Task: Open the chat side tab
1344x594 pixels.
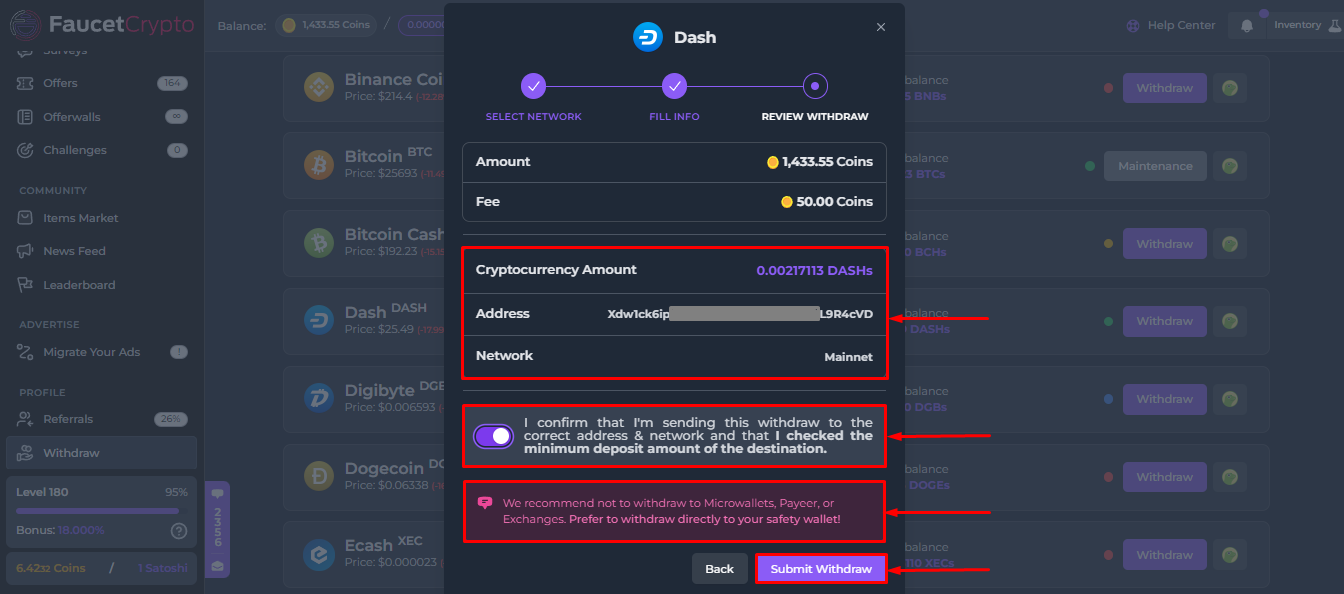Action: [218, 530]
